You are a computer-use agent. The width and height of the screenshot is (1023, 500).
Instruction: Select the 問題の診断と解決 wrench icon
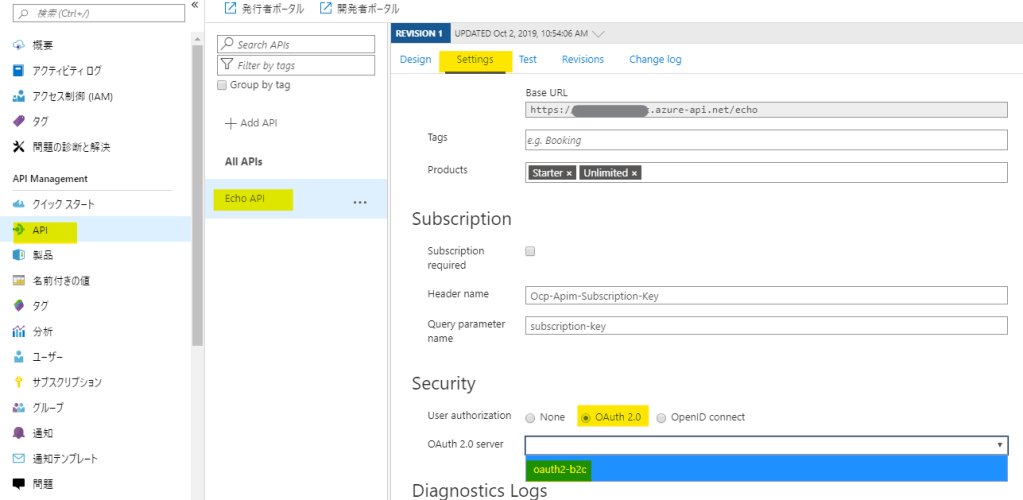pos(18,147)
